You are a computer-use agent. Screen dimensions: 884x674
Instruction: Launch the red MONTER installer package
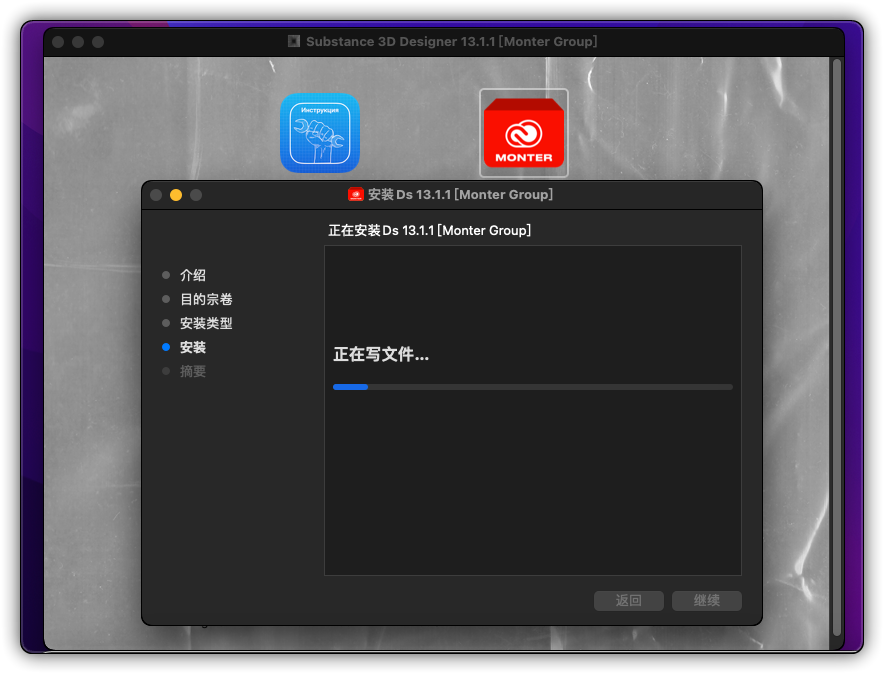tap(524, 133)
